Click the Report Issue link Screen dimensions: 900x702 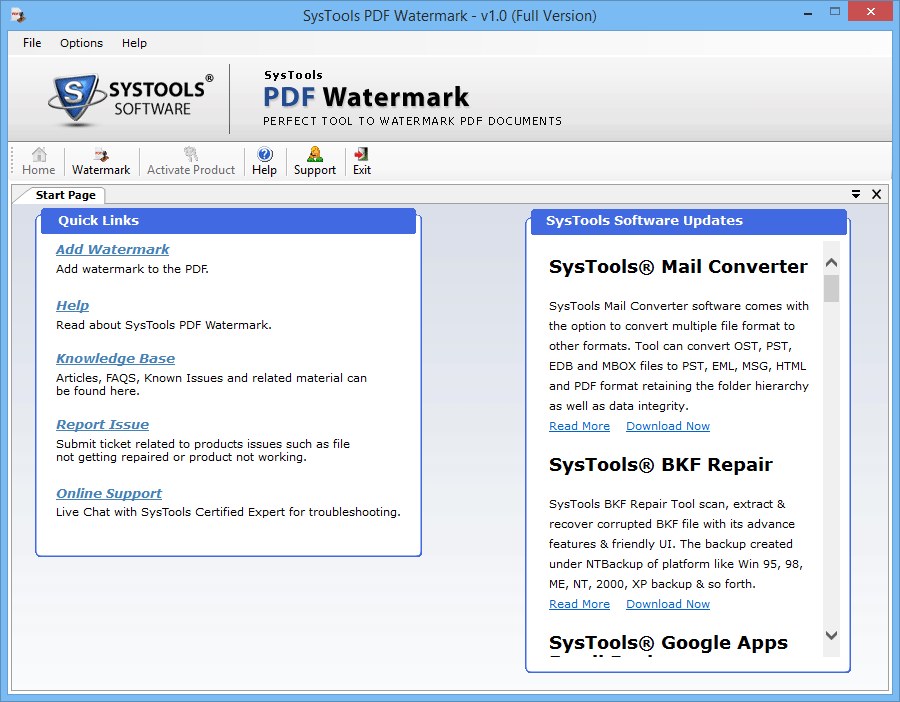(102, 425)
